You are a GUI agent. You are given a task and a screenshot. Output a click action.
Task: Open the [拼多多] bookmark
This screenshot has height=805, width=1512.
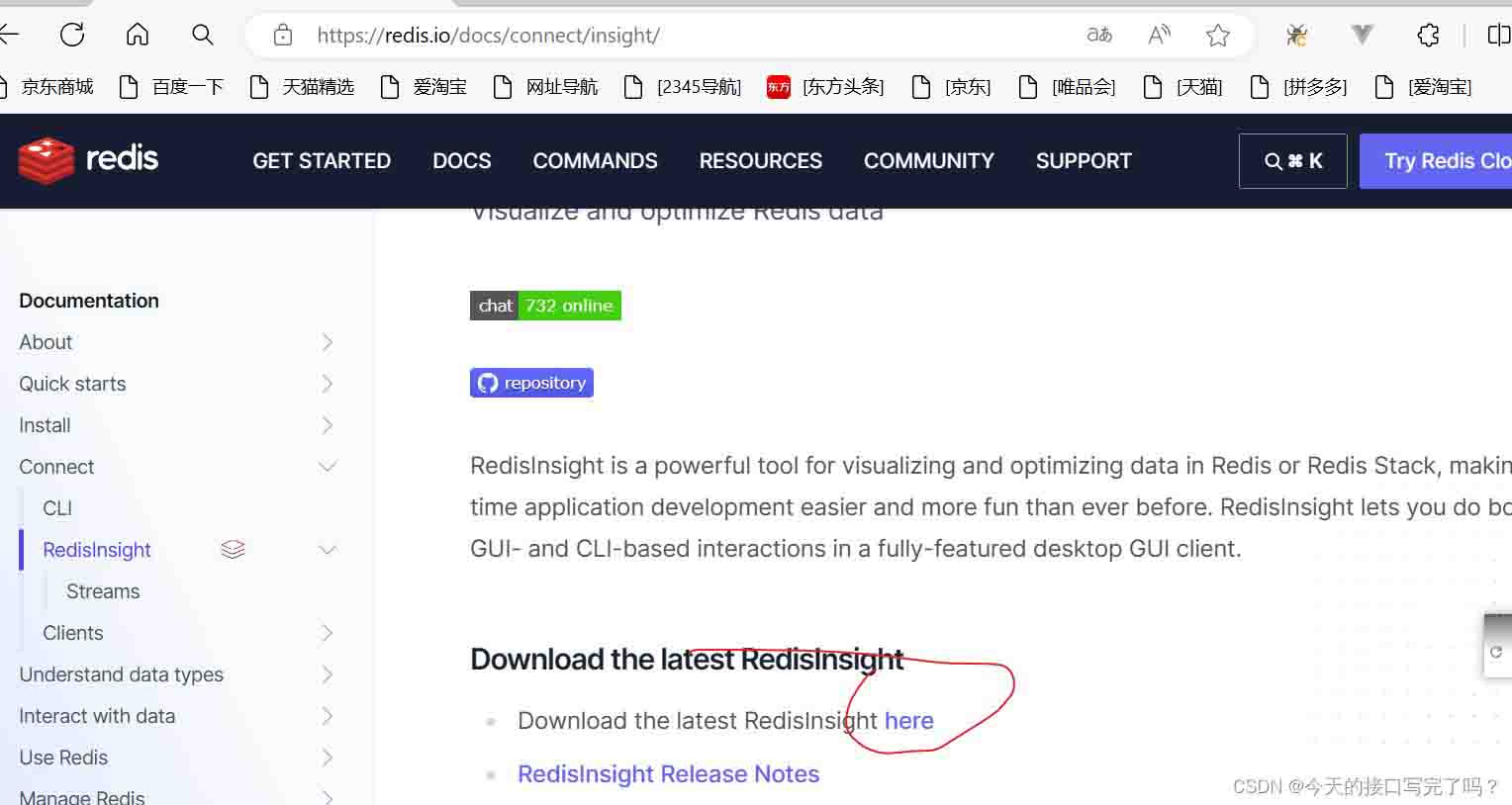[1298, 87]
